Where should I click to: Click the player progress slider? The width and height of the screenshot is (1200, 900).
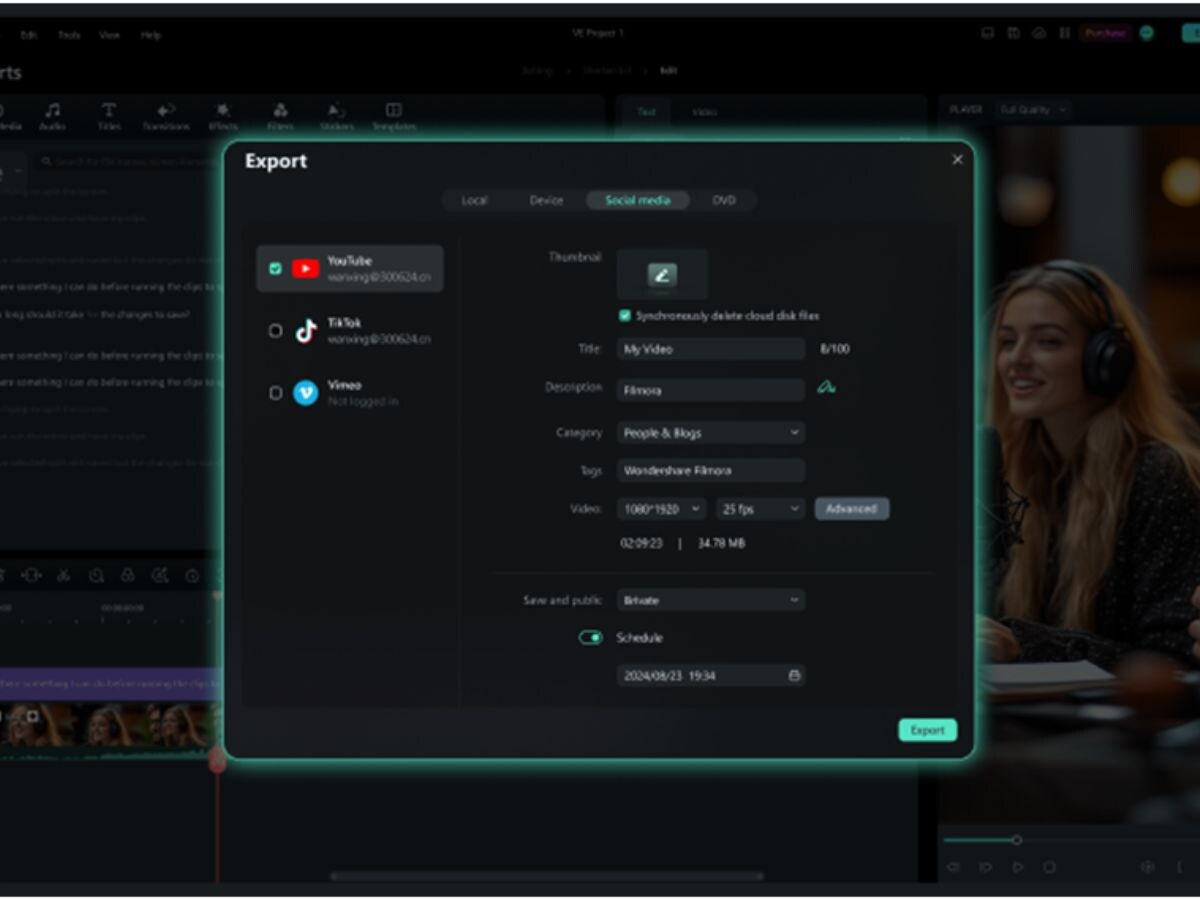(1017, 840)
